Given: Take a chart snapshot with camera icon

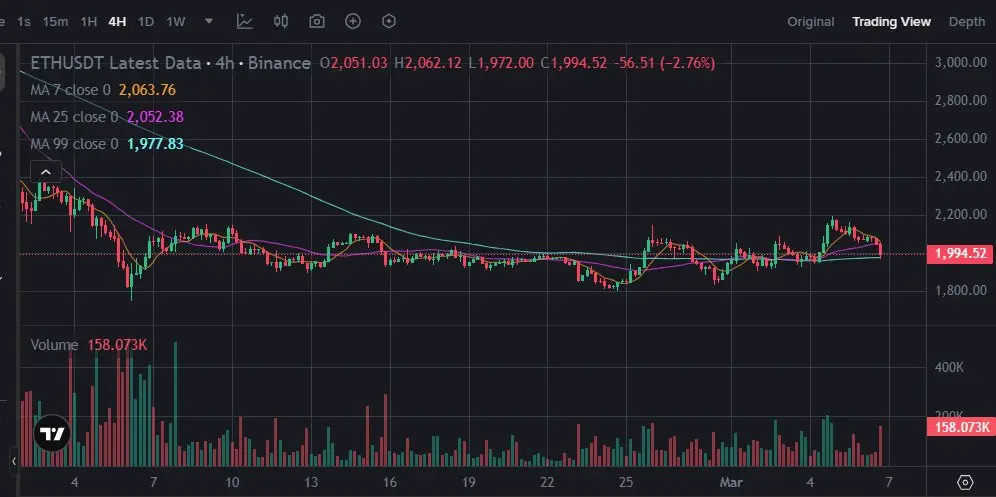Looking at the screenshot, I should pos(316,22).
